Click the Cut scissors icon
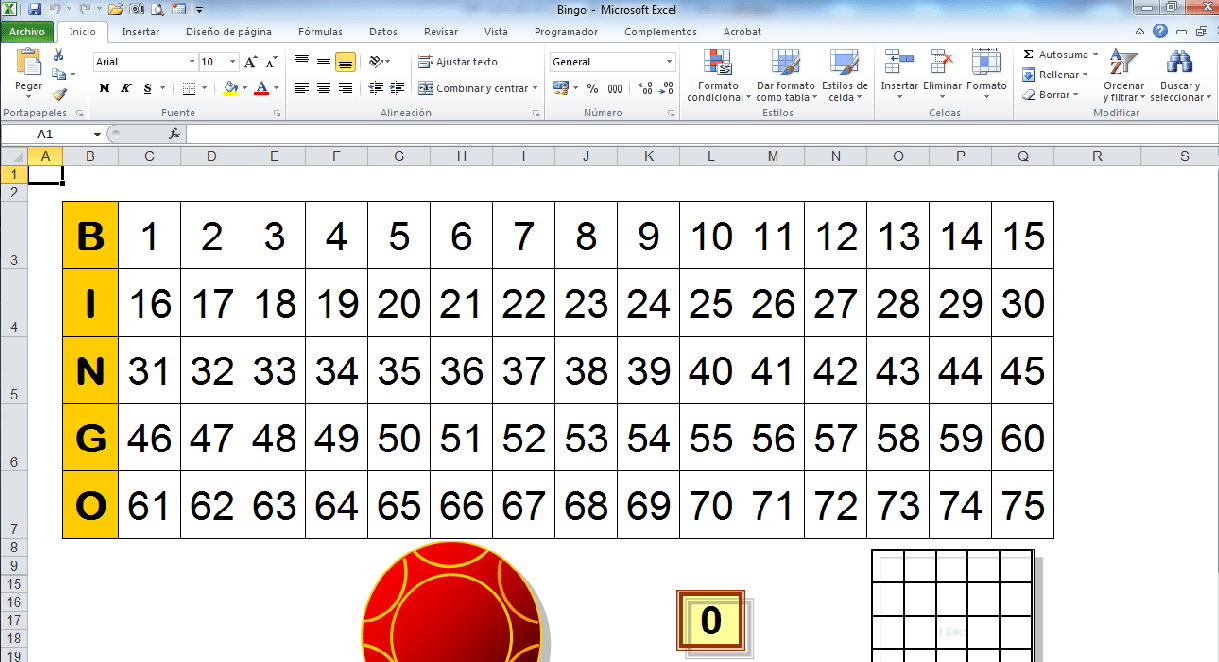1219x662 pixels. [59, 55]
